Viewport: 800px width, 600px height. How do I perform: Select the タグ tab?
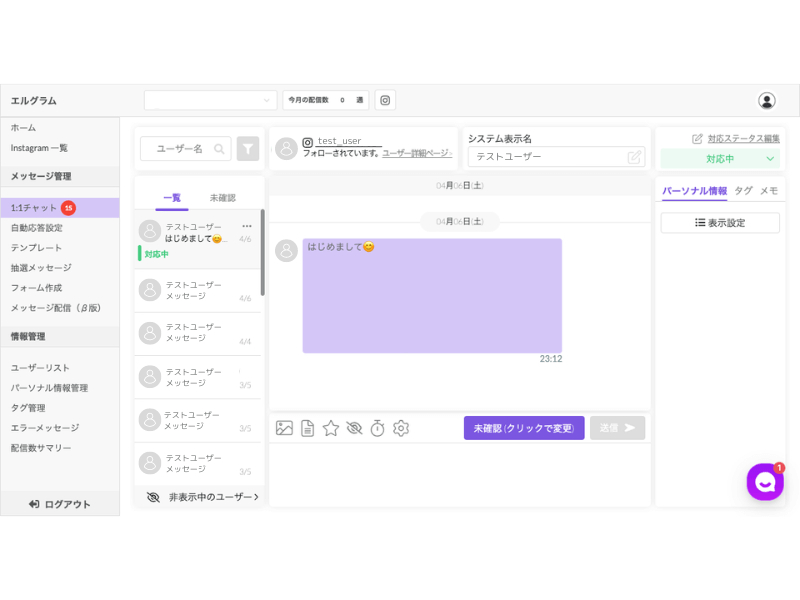tap(743, 191)
